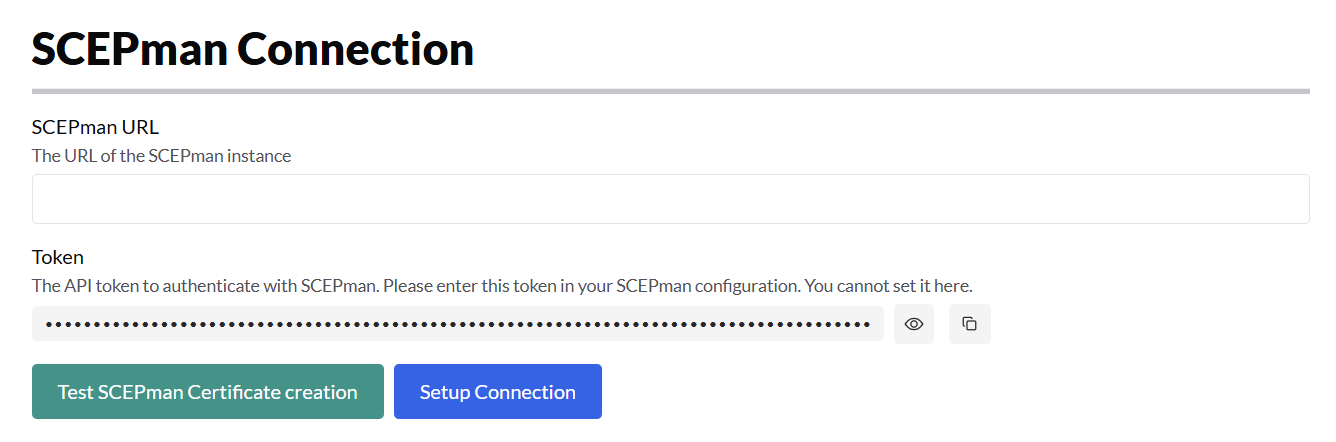The height and width of the screenshot is (442, 1336).
Task: Click the gray divider under the heading
Action: click(x=670, y=91)
